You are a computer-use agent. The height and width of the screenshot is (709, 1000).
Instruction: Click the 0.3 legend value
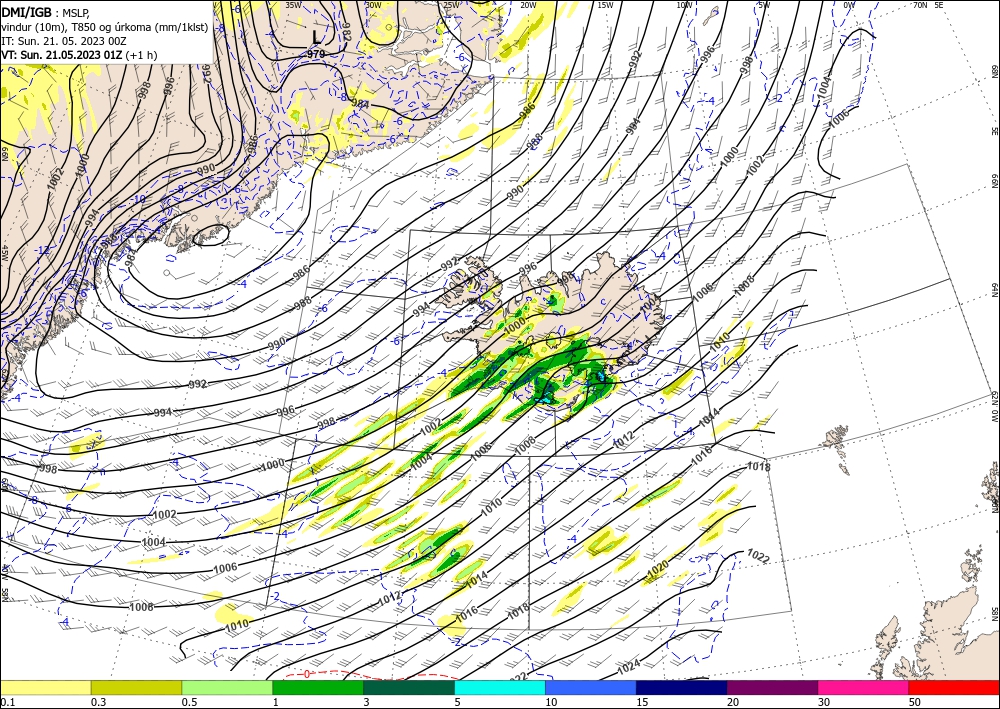tap(98, 702)
